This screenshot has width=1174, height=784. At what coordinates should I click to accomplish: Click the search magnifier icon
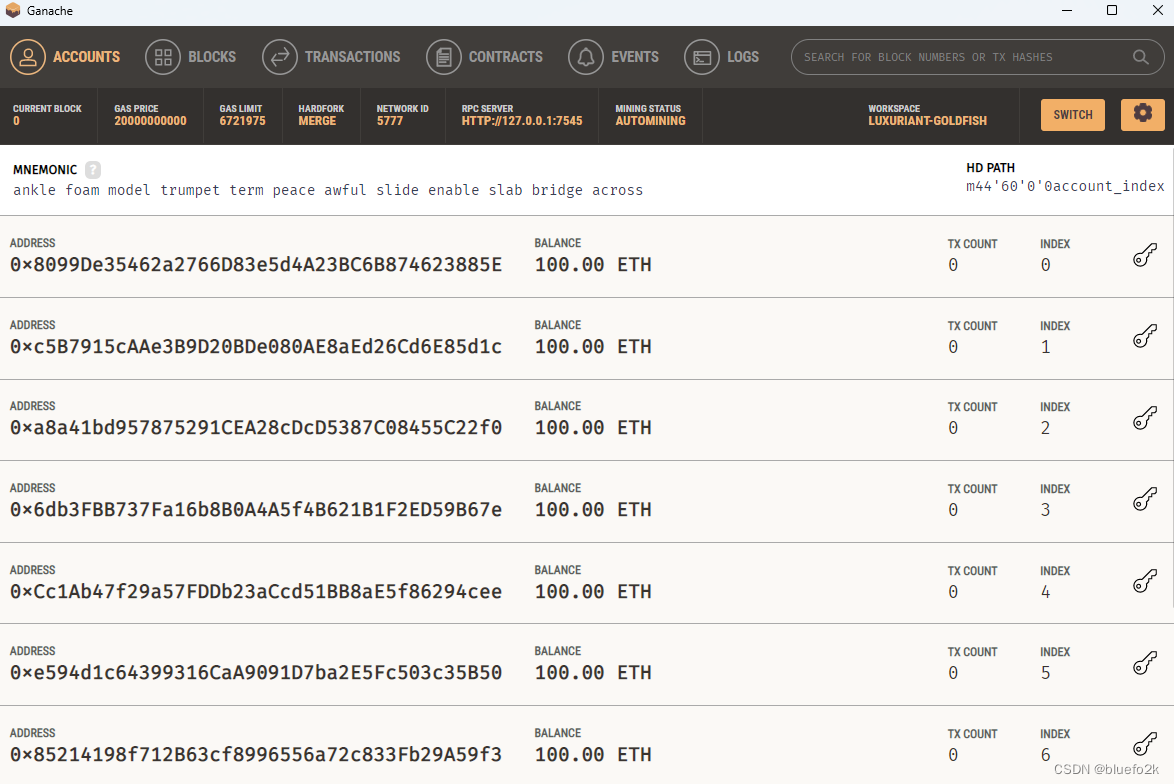click(x=1140, y=57)
